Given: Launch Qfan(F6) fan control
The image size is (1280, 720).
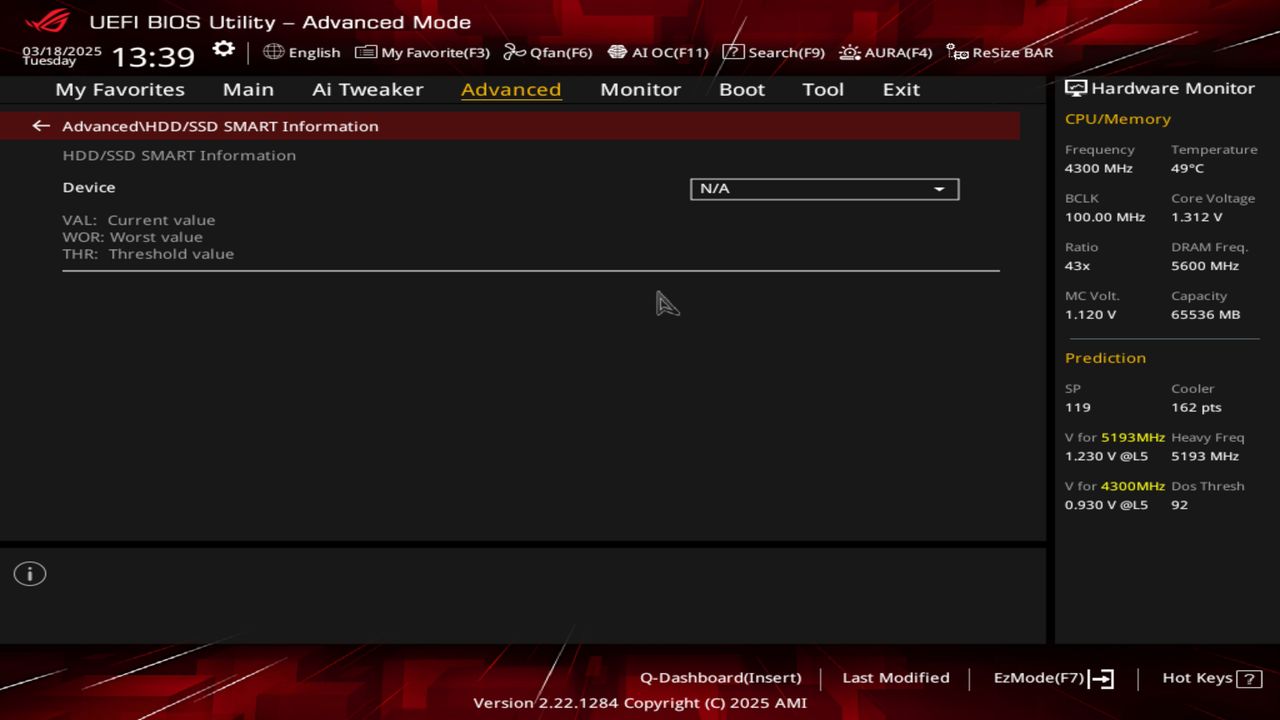Looking at the screenshot, I should [548, 52].
